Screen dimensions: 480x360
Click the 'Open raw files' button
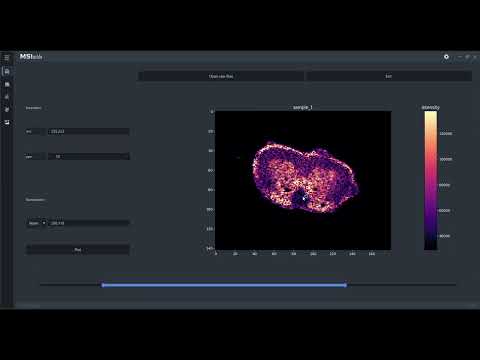[221, 76]
